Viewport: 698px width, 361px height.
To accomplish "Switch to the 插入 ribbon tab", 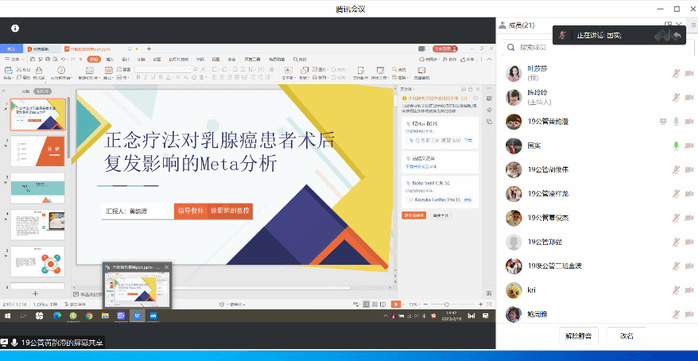I will click(x=110, y=59).
